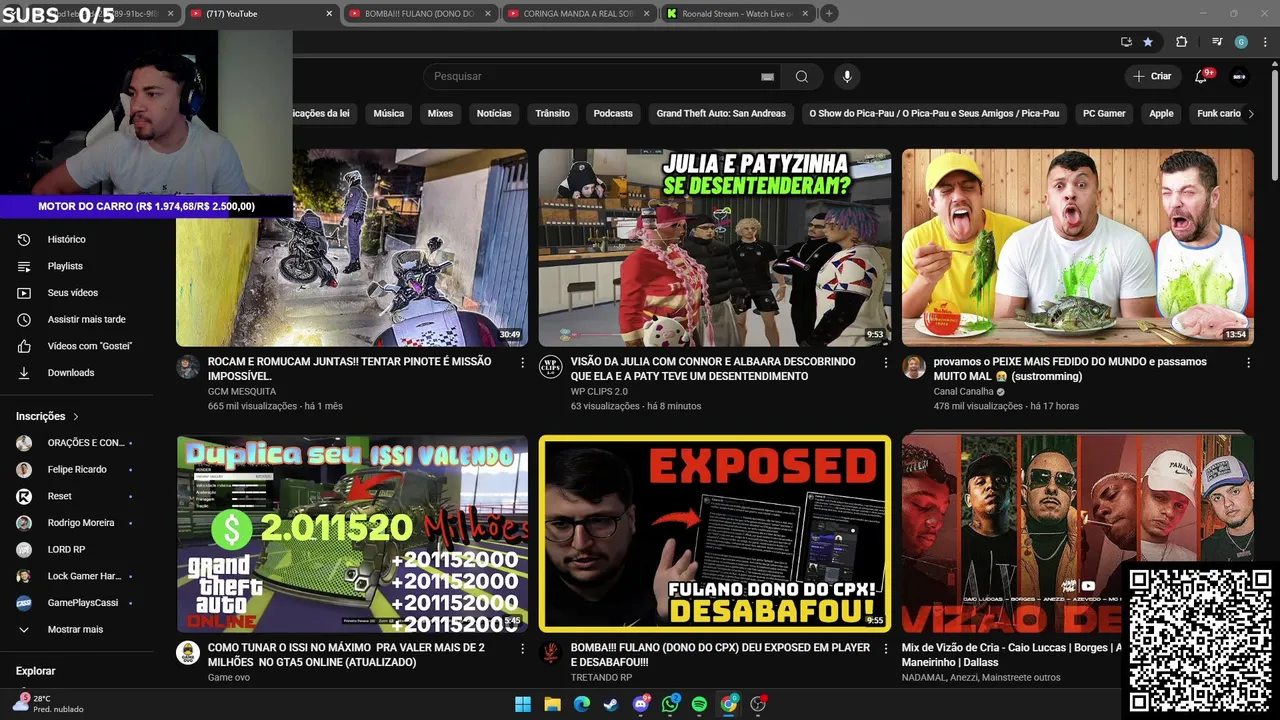Open options for PEIXE MAIS FEDIDO video
The height and width of the screenshot is (720, 1280).
1248,363
